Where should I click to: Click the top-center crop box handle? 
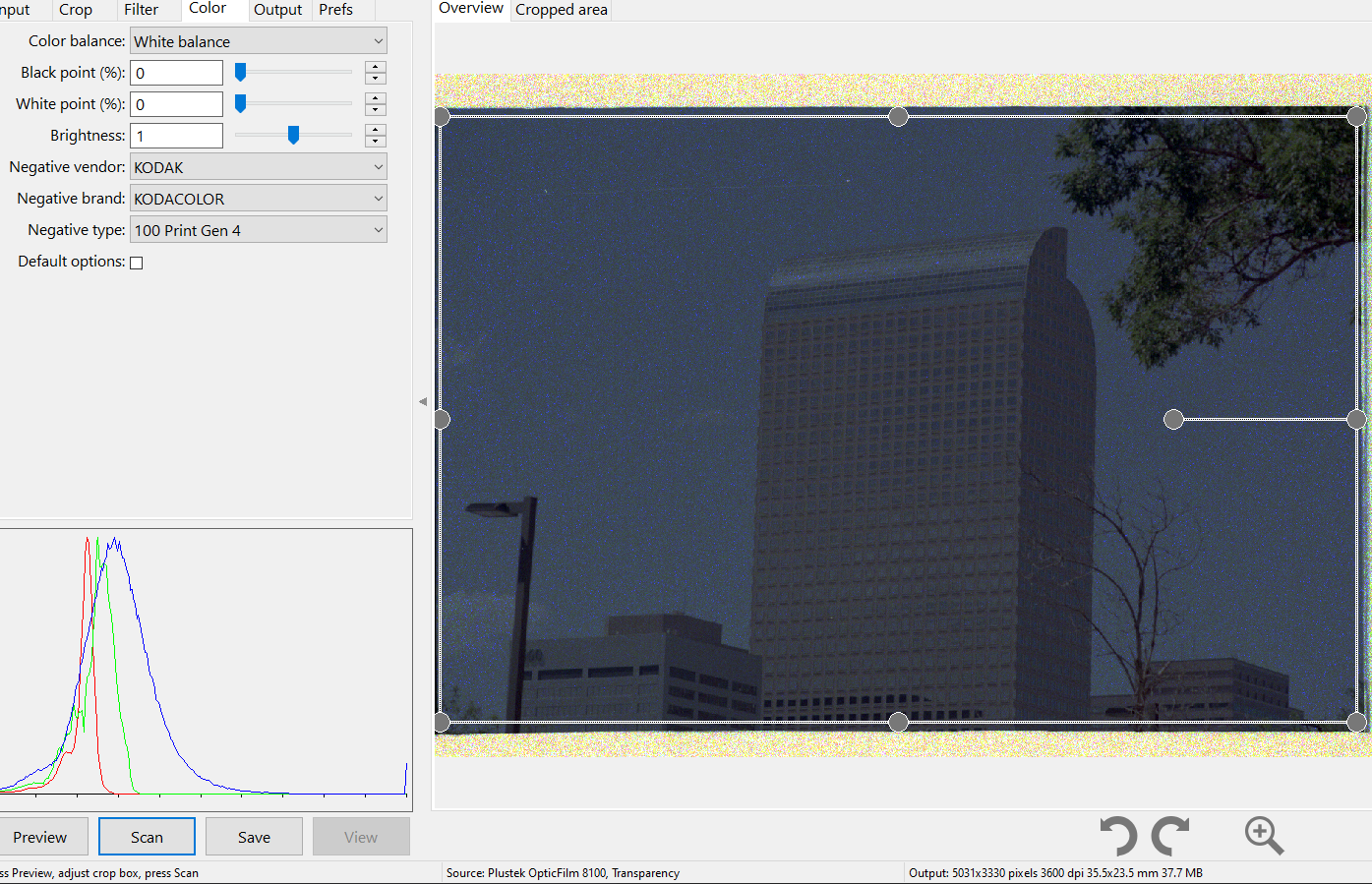898,117
